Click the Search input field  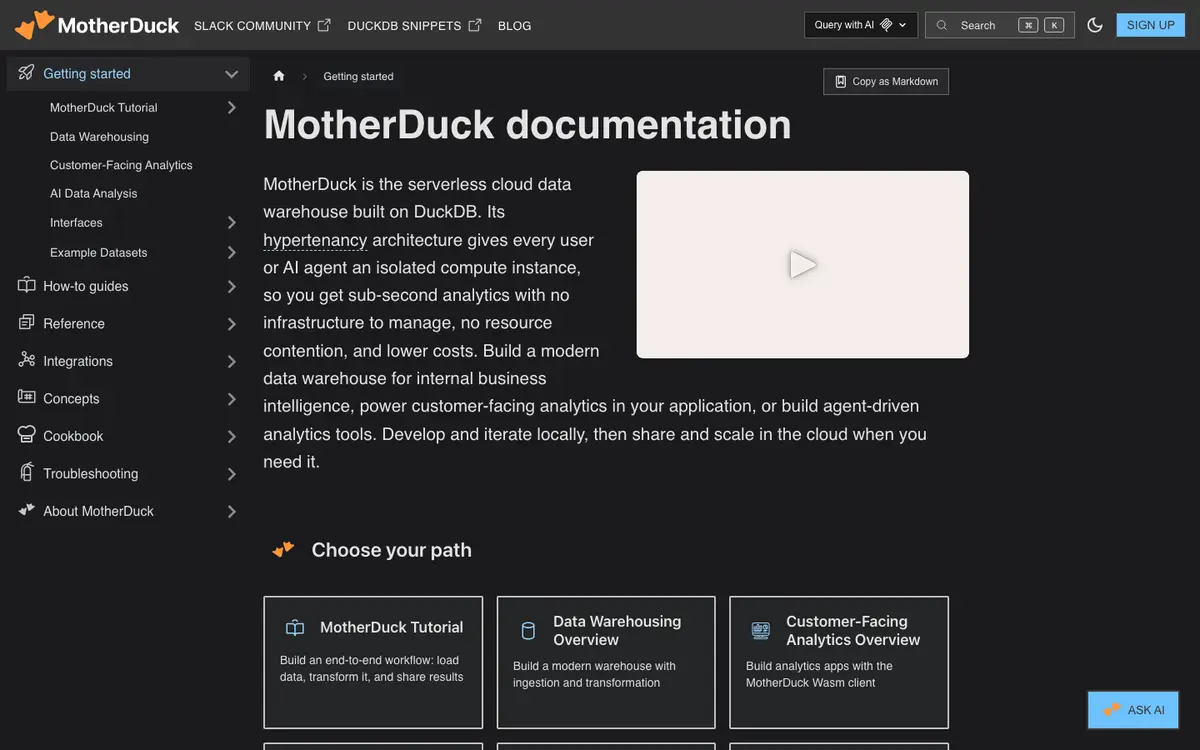point(1000,25)
